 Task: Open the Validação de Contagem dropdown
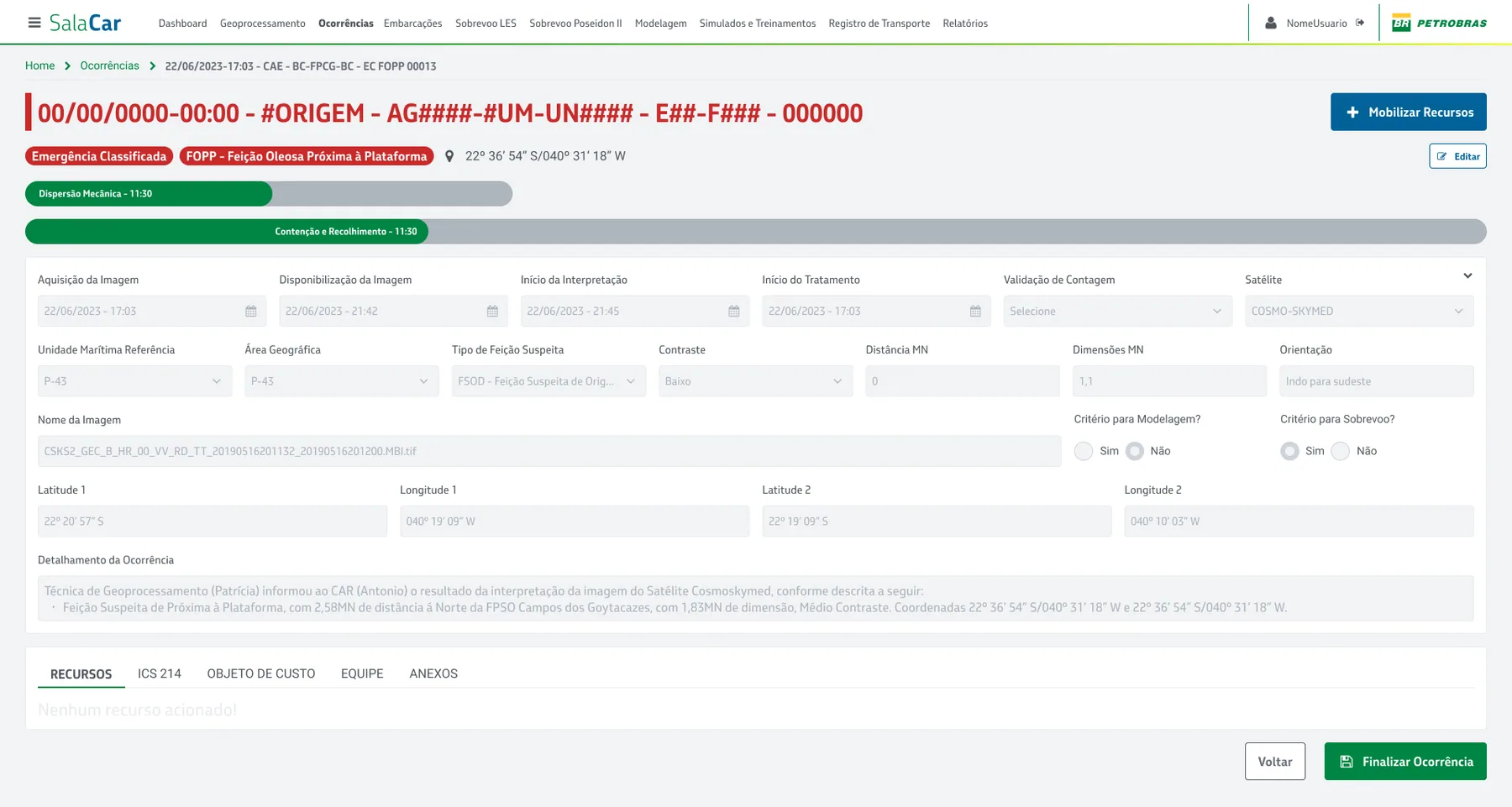1117,312
